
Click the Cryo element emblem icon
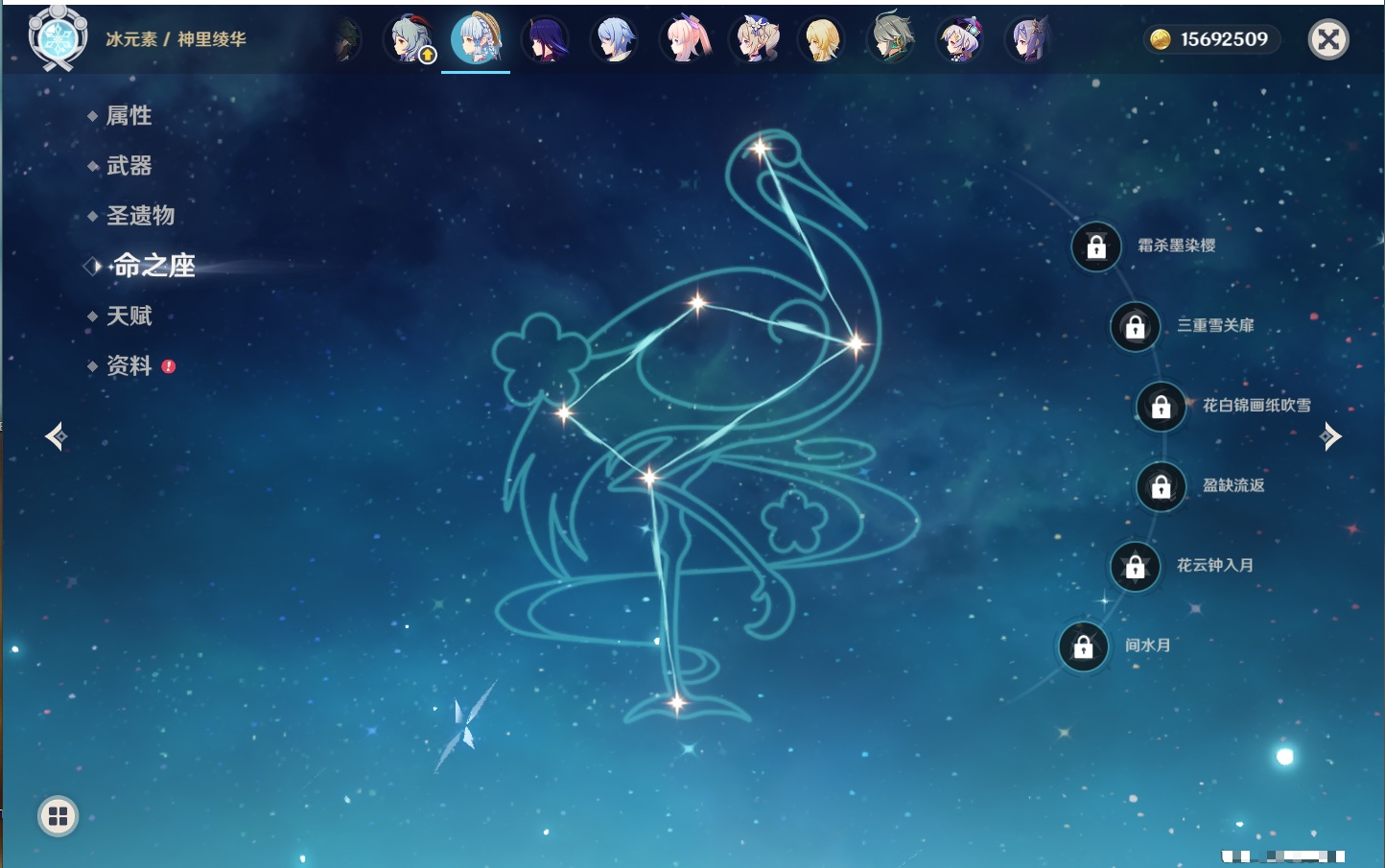58,38
